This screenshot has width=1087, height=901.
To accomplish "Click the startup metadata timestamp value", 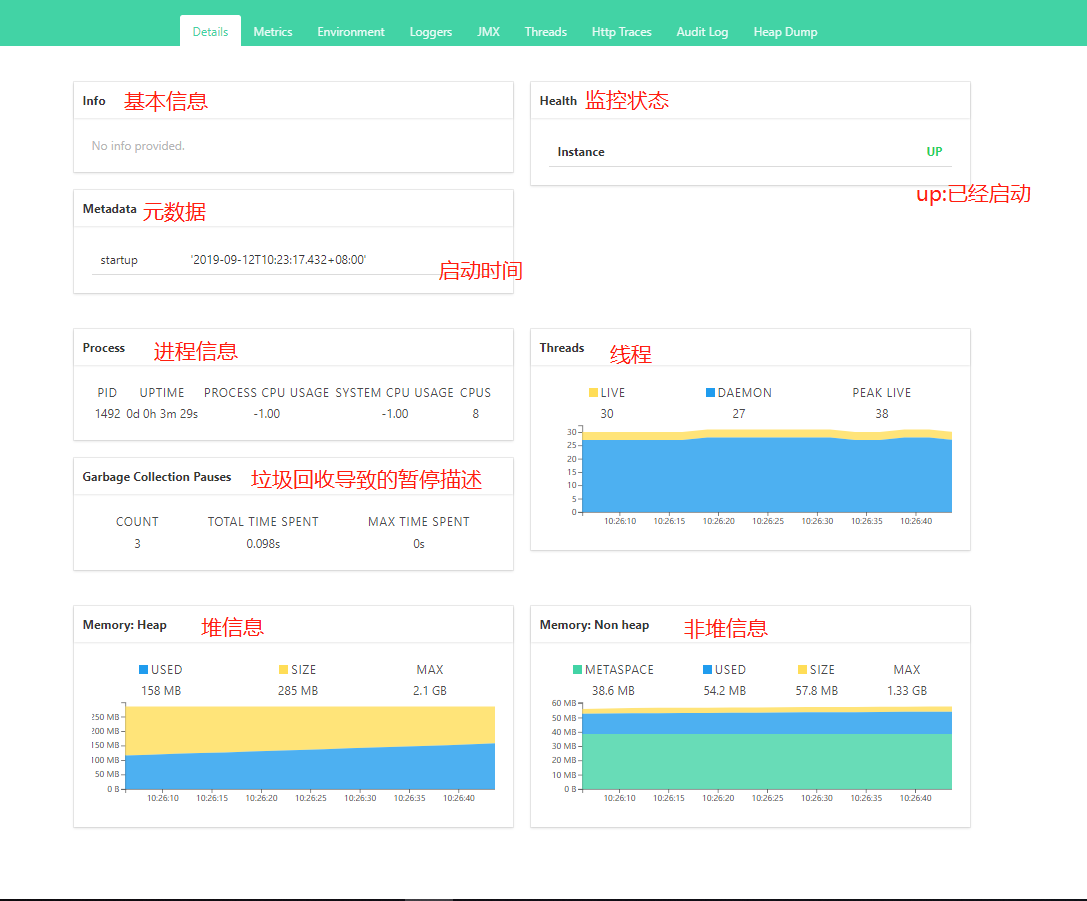I will pos(279,260).
